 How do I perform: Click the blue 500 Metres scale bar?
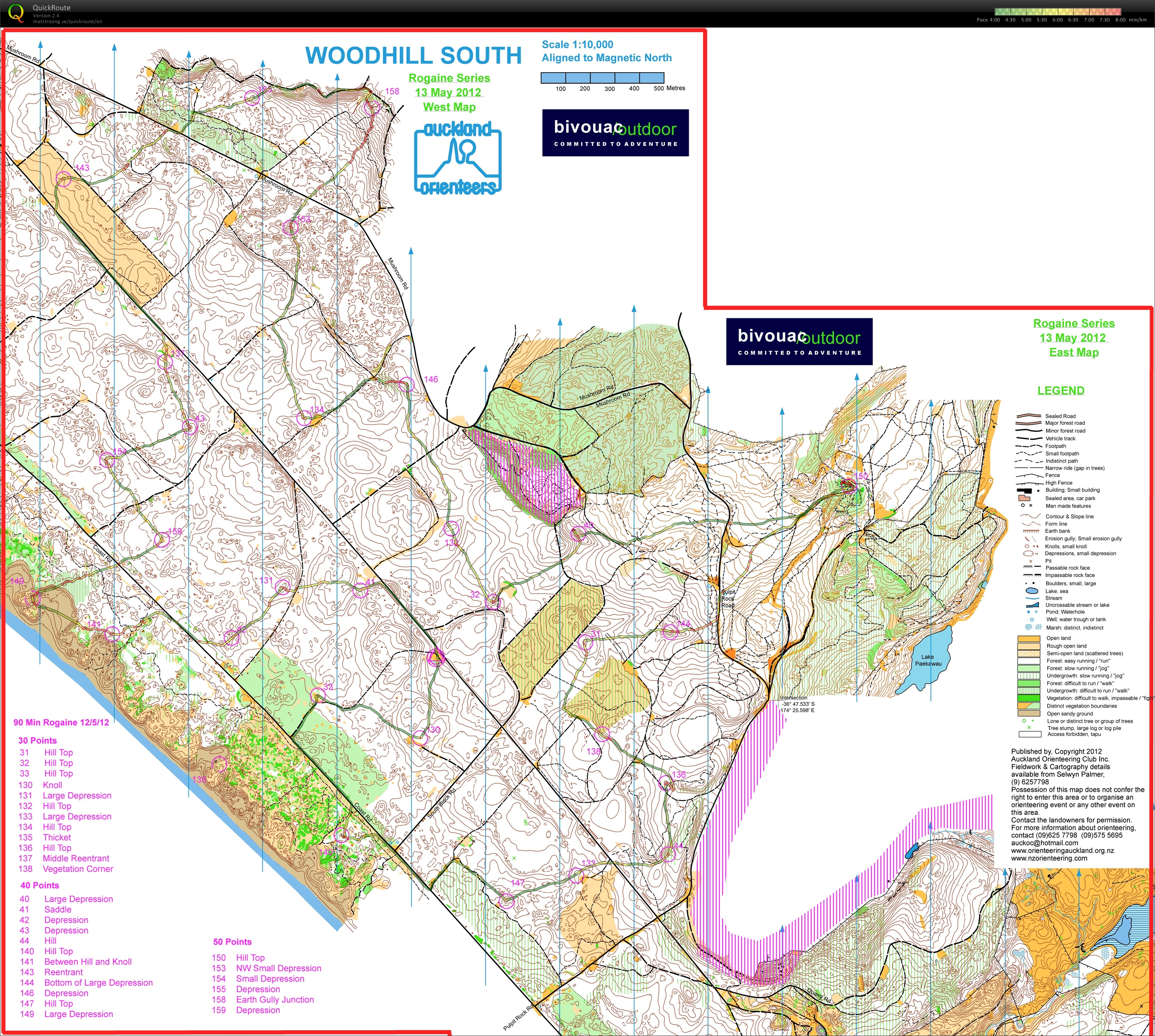[x=602, y=78]
